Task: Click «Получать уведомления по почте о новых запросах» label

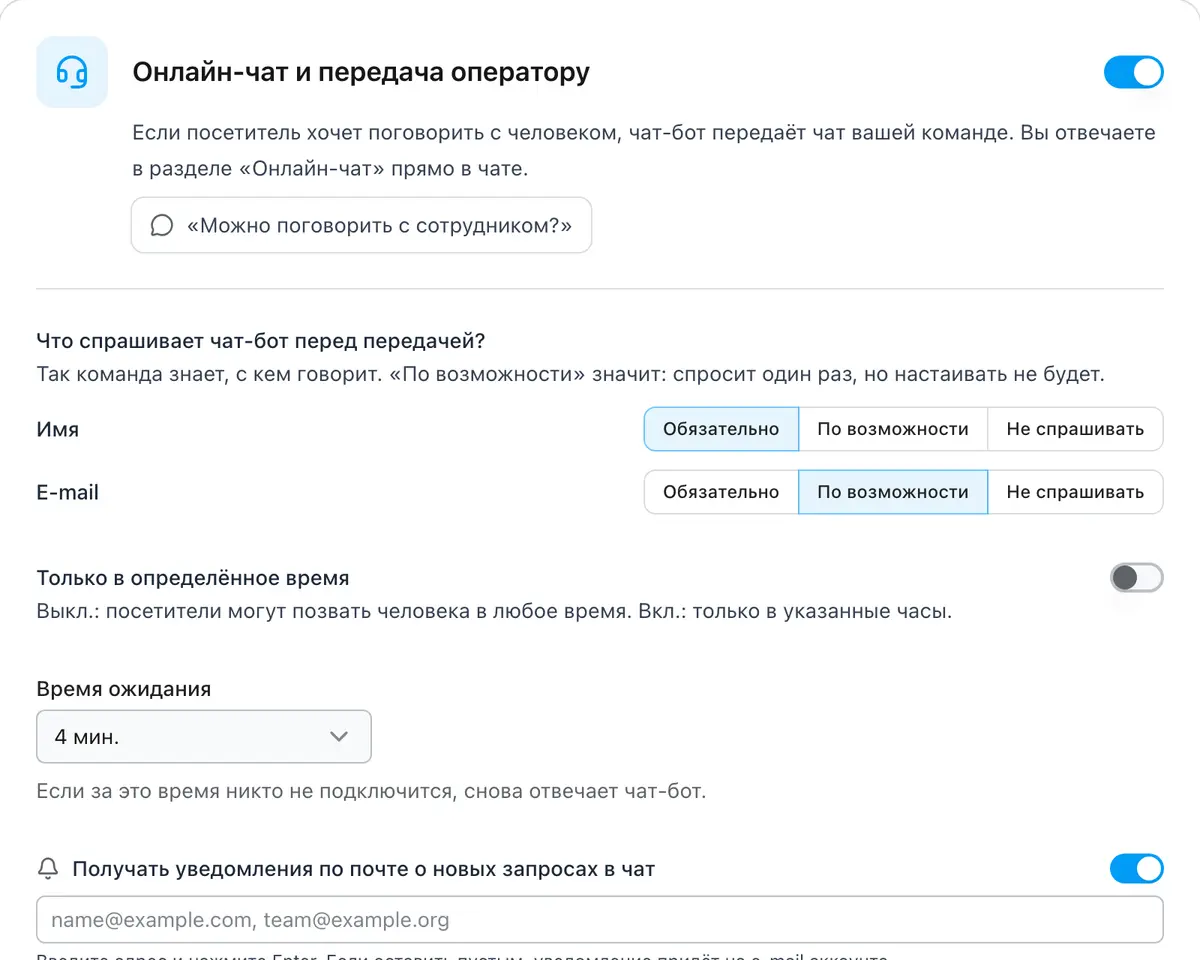Action: pyautogui.click(x=363, y=869)
